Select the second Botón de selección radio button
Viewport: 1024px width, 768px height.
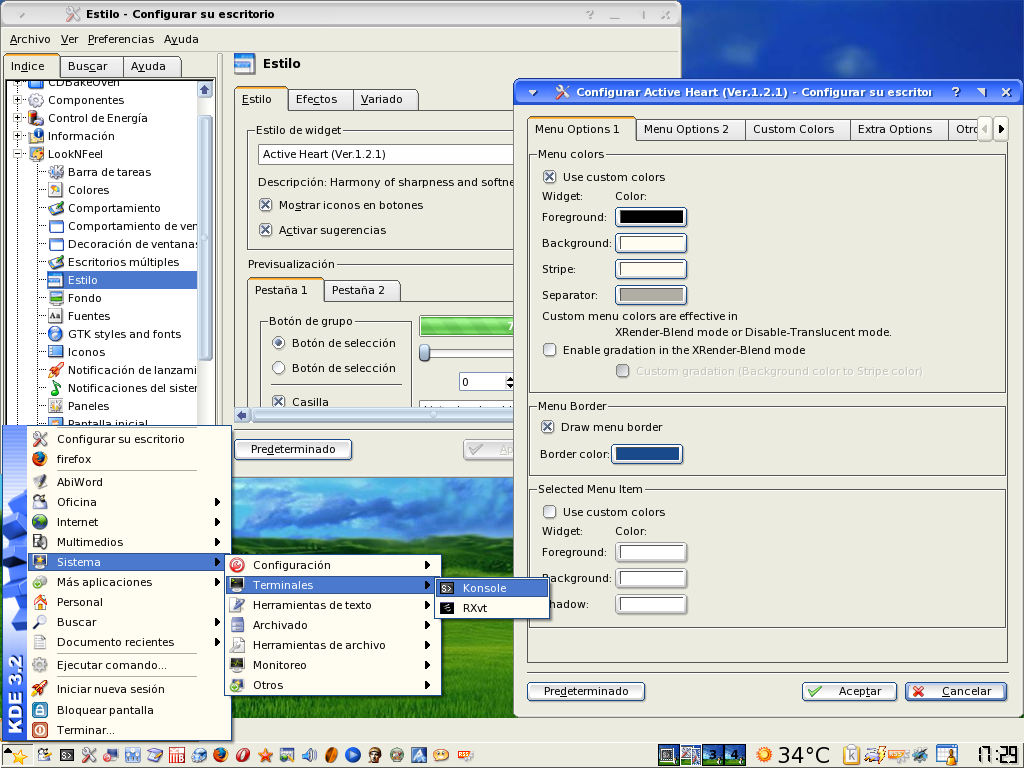coord(278,368)
